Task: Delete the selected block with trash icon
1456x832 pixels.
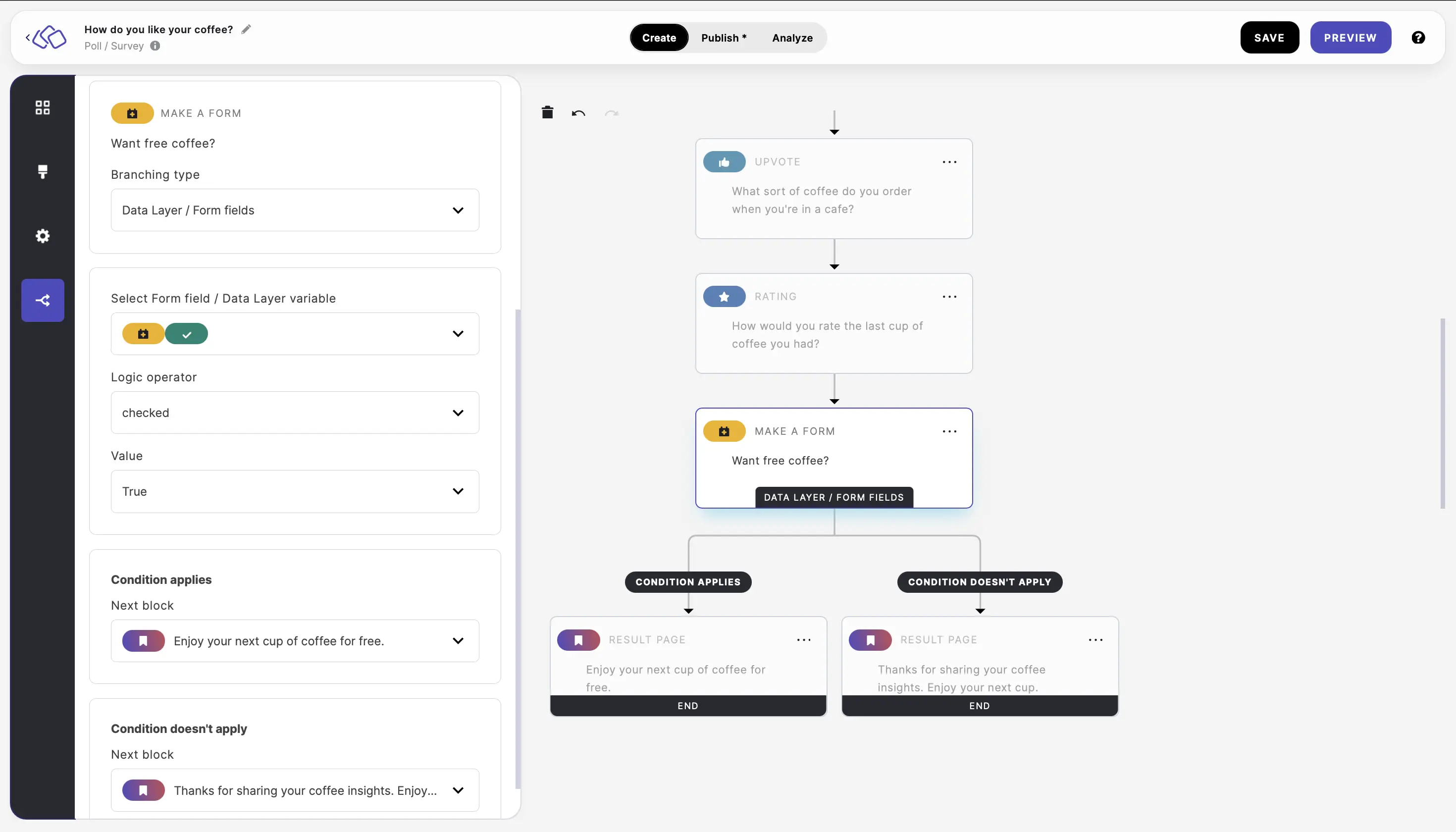Action: [547, 112]
